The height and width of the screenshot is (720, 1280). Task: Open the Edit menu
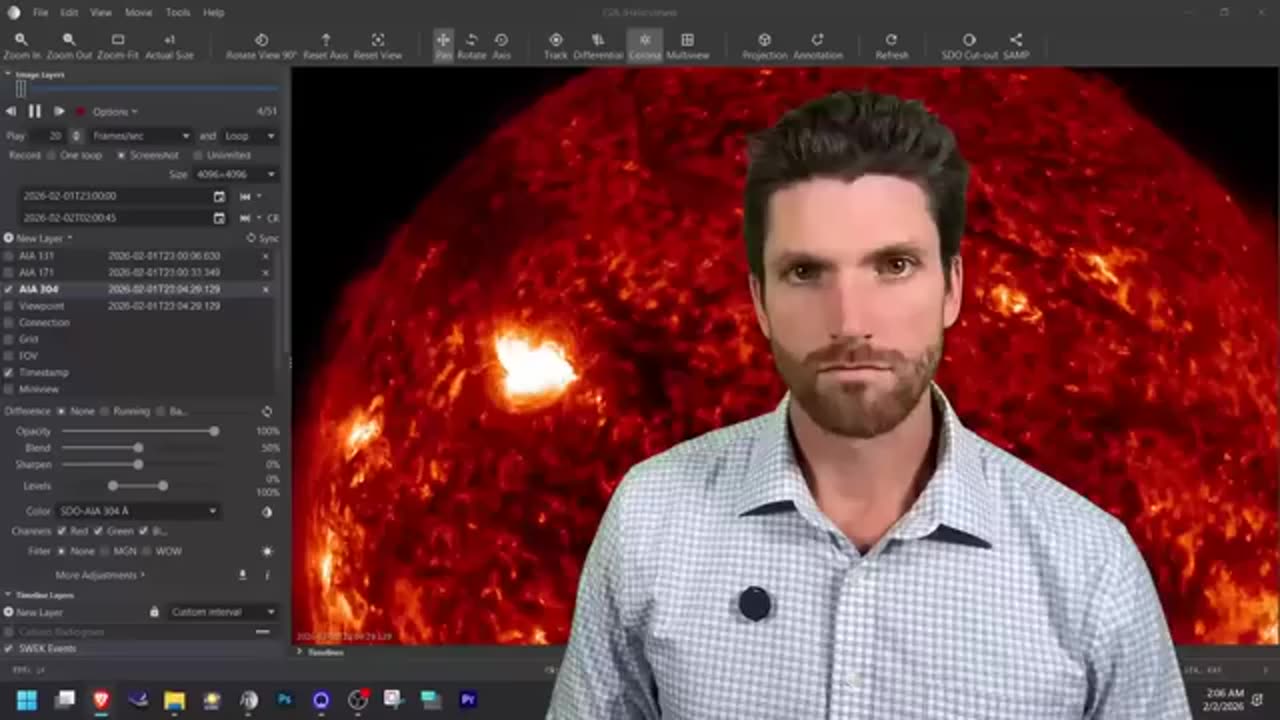(69, 12)
